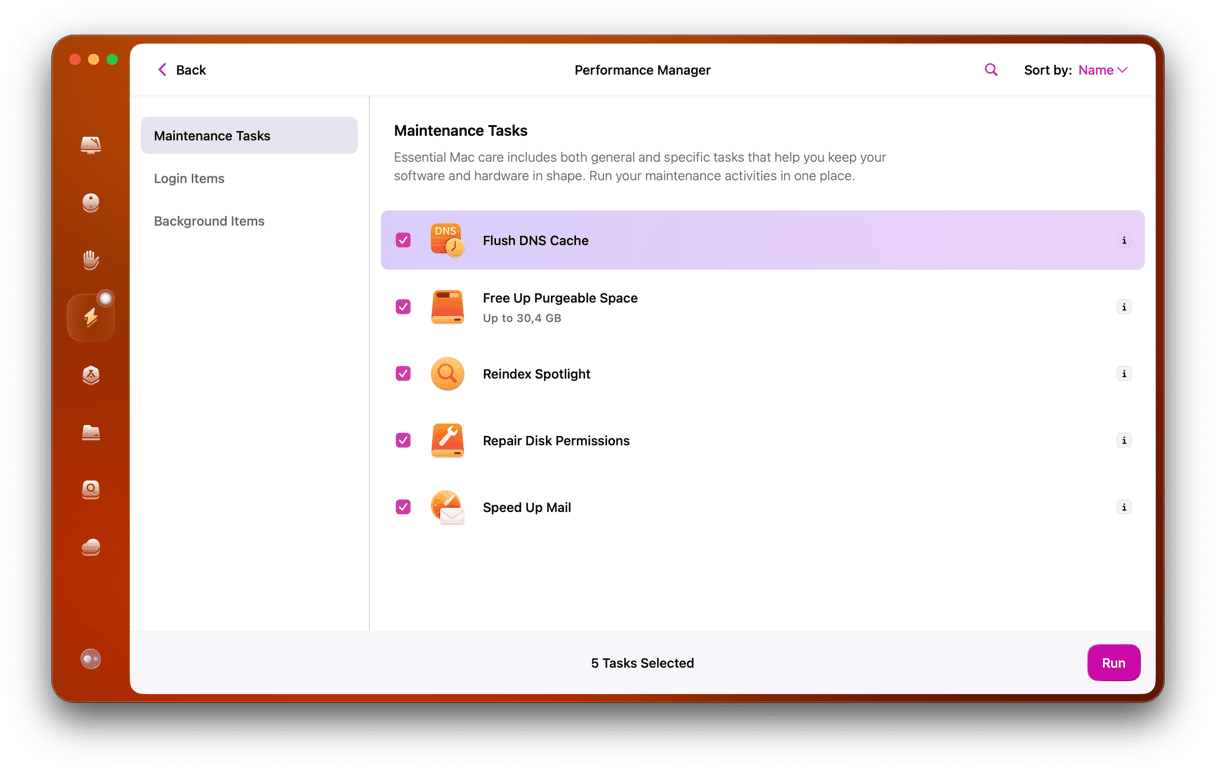Open the Applications icon in sidebar
This screenshot has width=1216, height=771.
coord(91,375)
